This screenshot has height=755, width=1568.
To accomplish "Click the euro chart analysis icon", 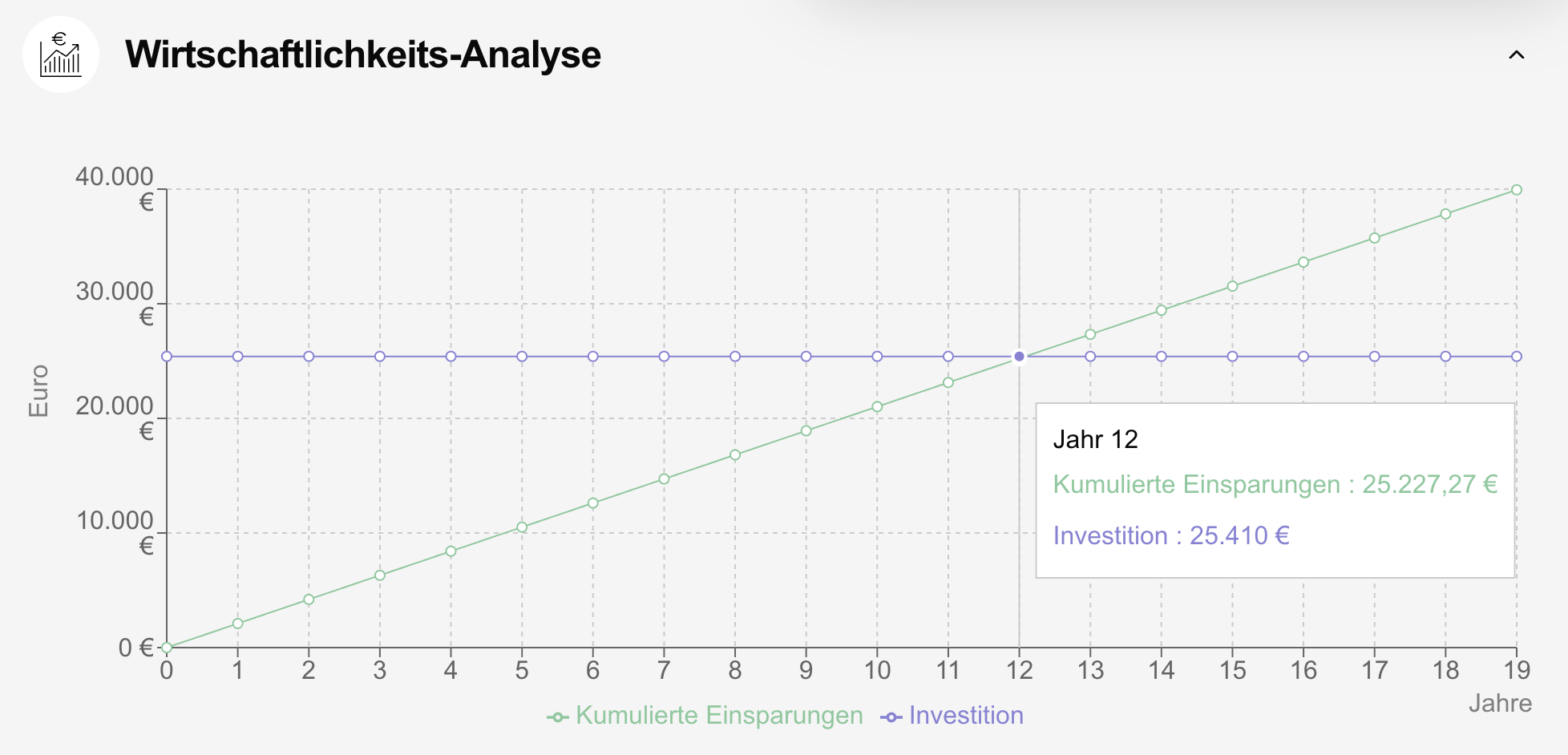I will (x=61, y=55).
